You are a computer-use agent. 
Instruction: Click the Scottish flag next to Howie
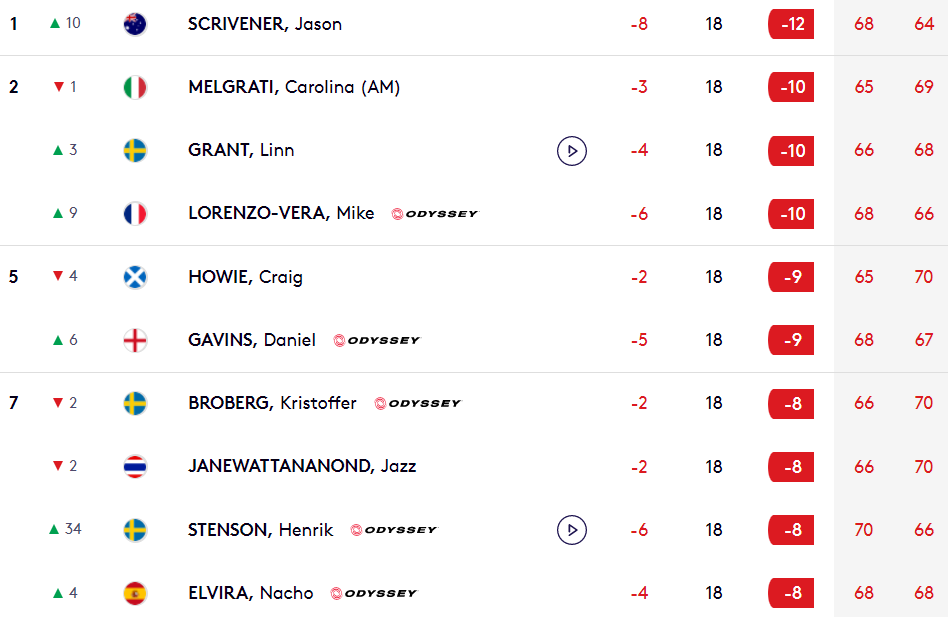click(x=135, y=277)
